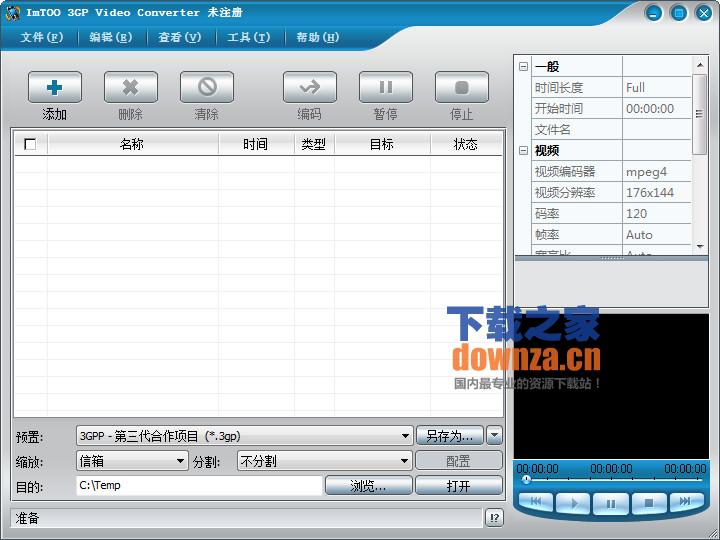Click the properties panel horizontal splitter grip
Viewport: 720px width, 540px height.
(x=612, y=259)
